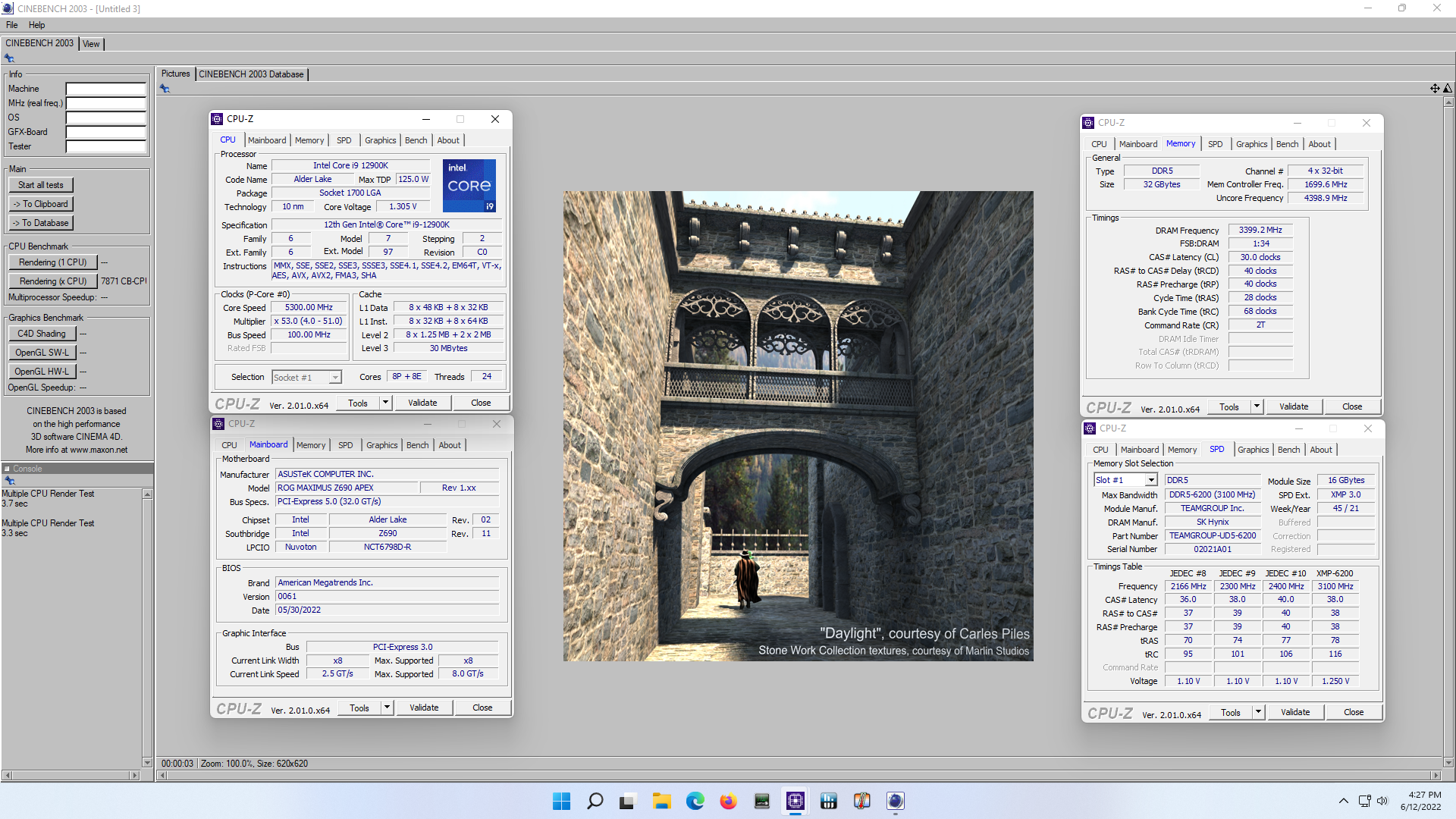The height and width of the screenshot is (819, 1456).
Task: Click Validate in Memory CPU-Z window
Action: coord(1294,406)
